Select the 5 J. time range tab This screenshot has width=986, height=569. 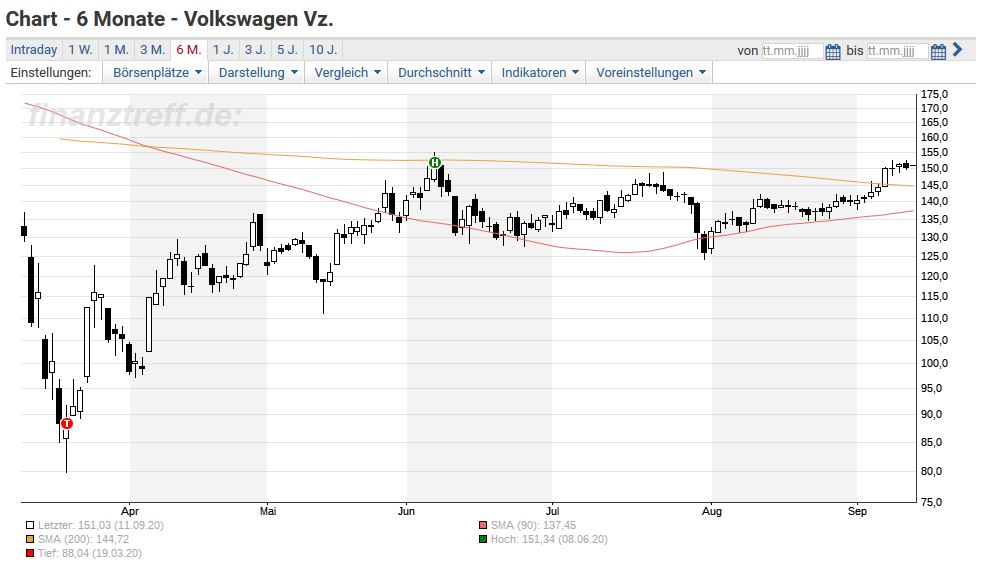pyautogui.click(x=287, y=50)
